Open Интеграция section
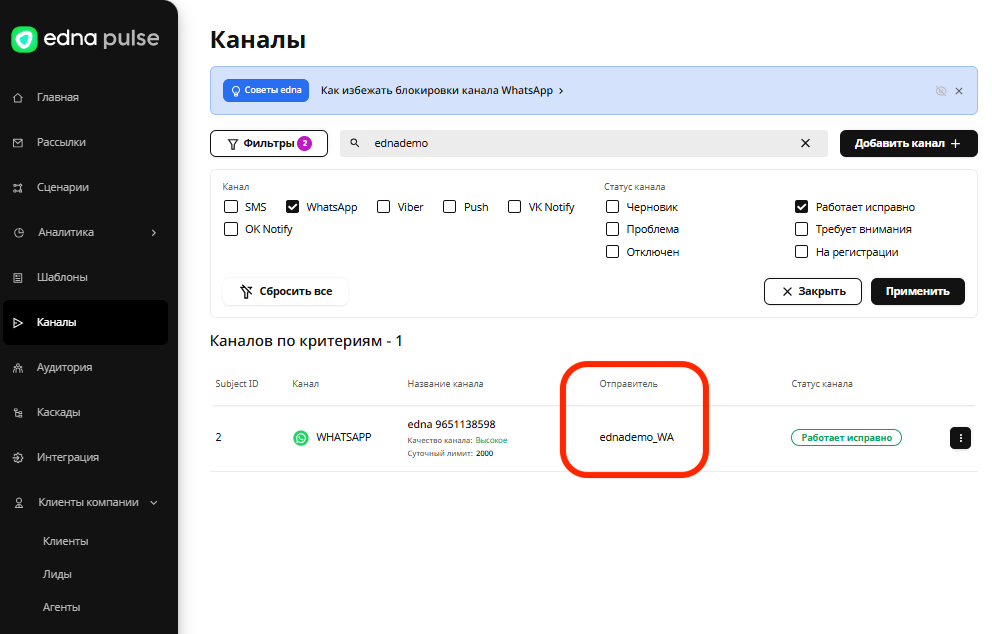 tap(68, 457)
